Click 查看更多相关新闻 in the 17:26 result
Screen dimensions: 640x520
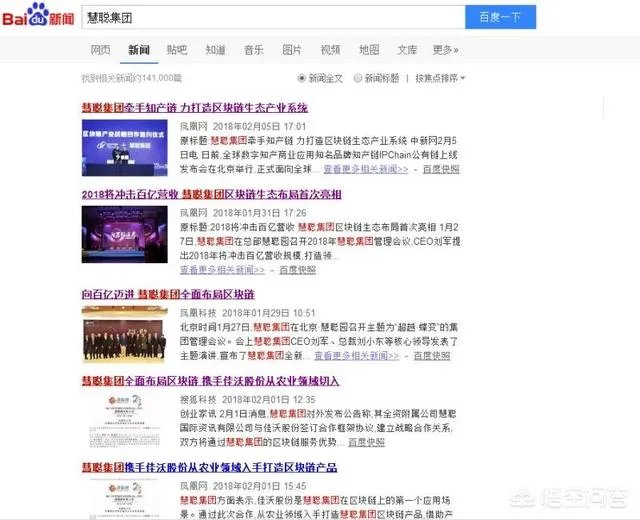coord(222,270)
